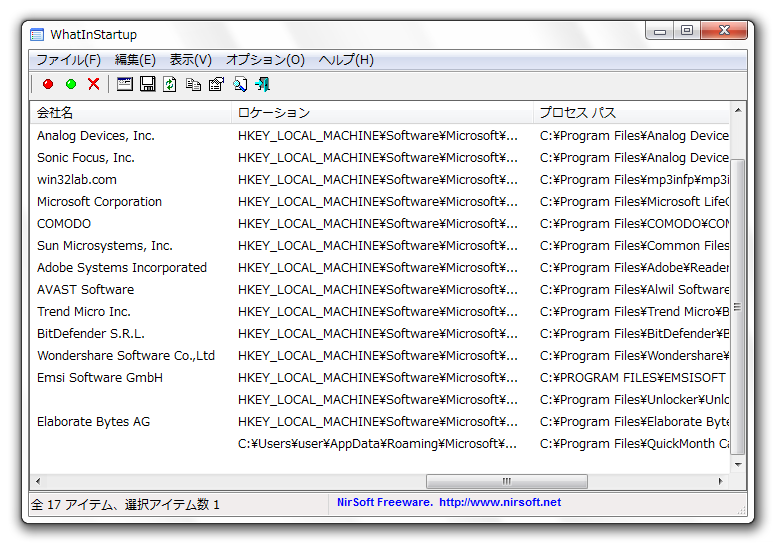Click the red X delete icon
The height and width of the screenshot is (547, 779).
[x=94, y=84]
